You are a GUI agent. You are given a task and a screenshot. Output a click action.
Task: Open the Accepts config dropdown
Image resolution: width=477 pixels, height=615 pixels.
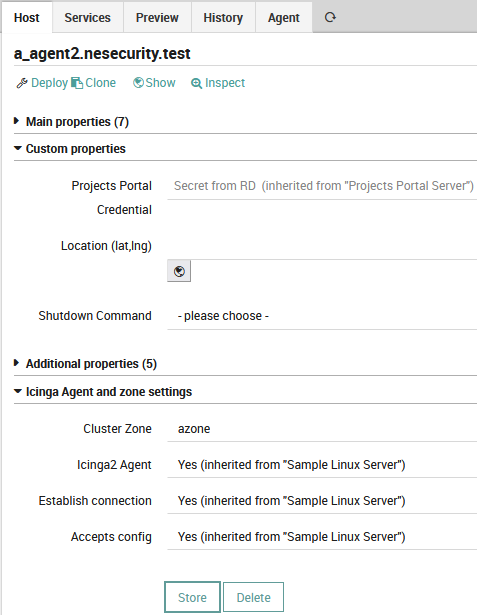pos(322,537)
